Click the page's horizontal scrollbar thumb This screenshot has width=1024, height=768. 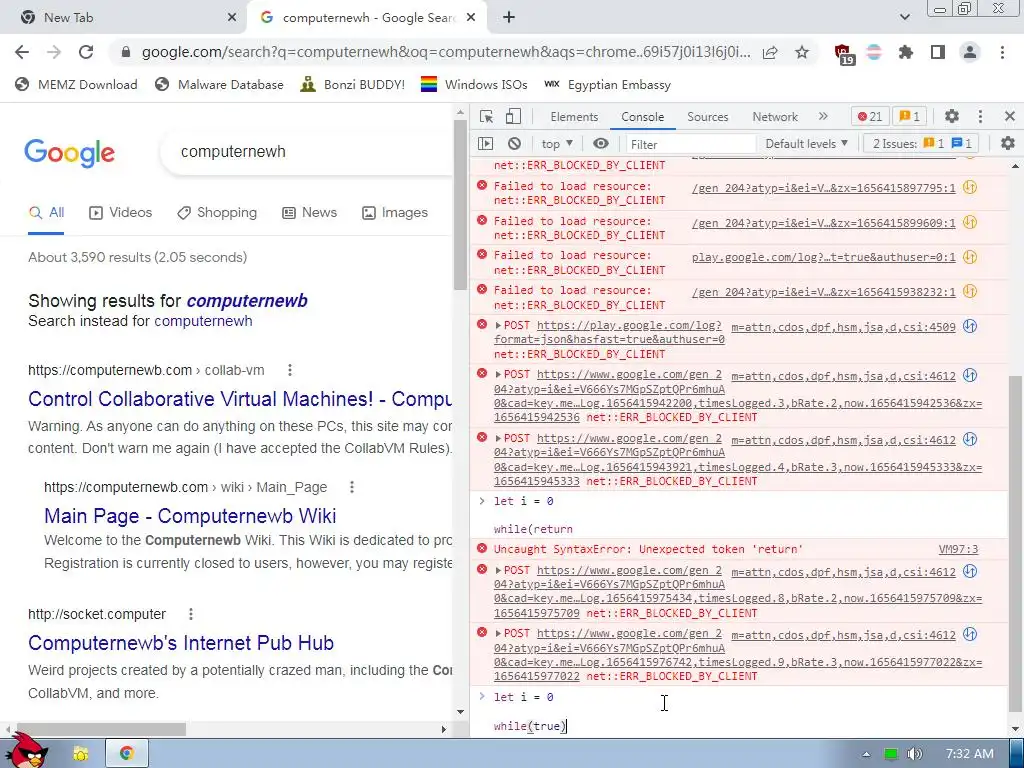point(99,729)
